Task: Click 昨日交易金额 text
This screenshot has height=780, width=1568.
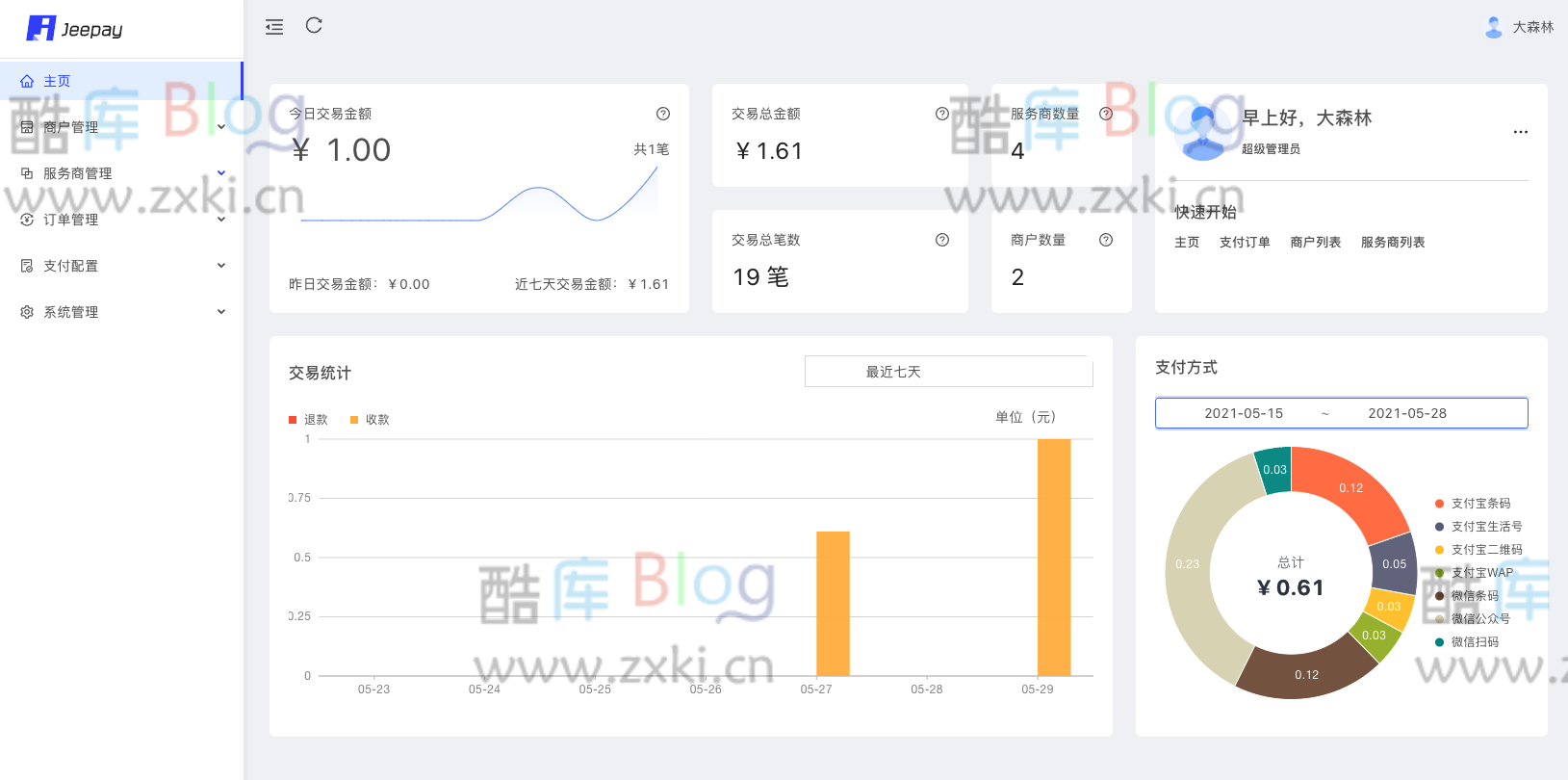Action: [x=359, y=284]
